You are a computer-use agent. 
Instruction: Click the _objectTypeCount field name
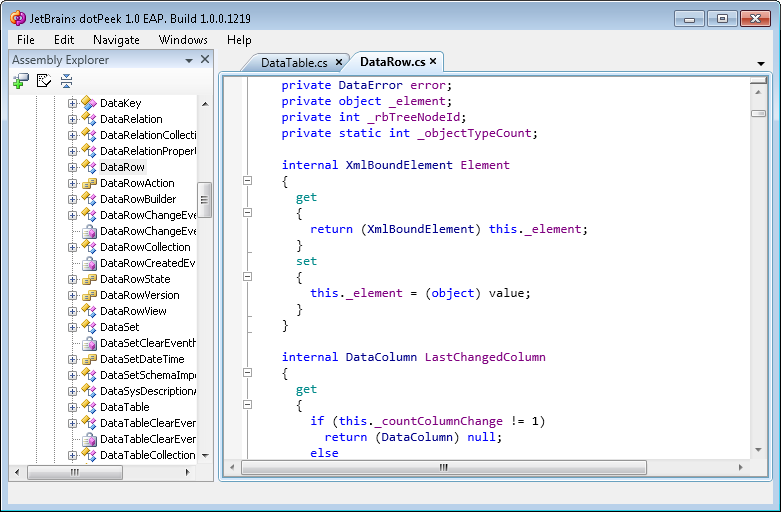(475, 133)
